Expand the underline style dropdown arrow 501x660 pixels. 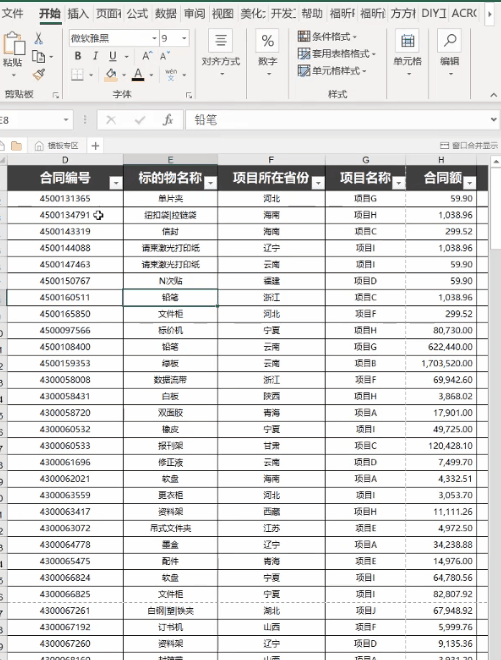[126, 56]
